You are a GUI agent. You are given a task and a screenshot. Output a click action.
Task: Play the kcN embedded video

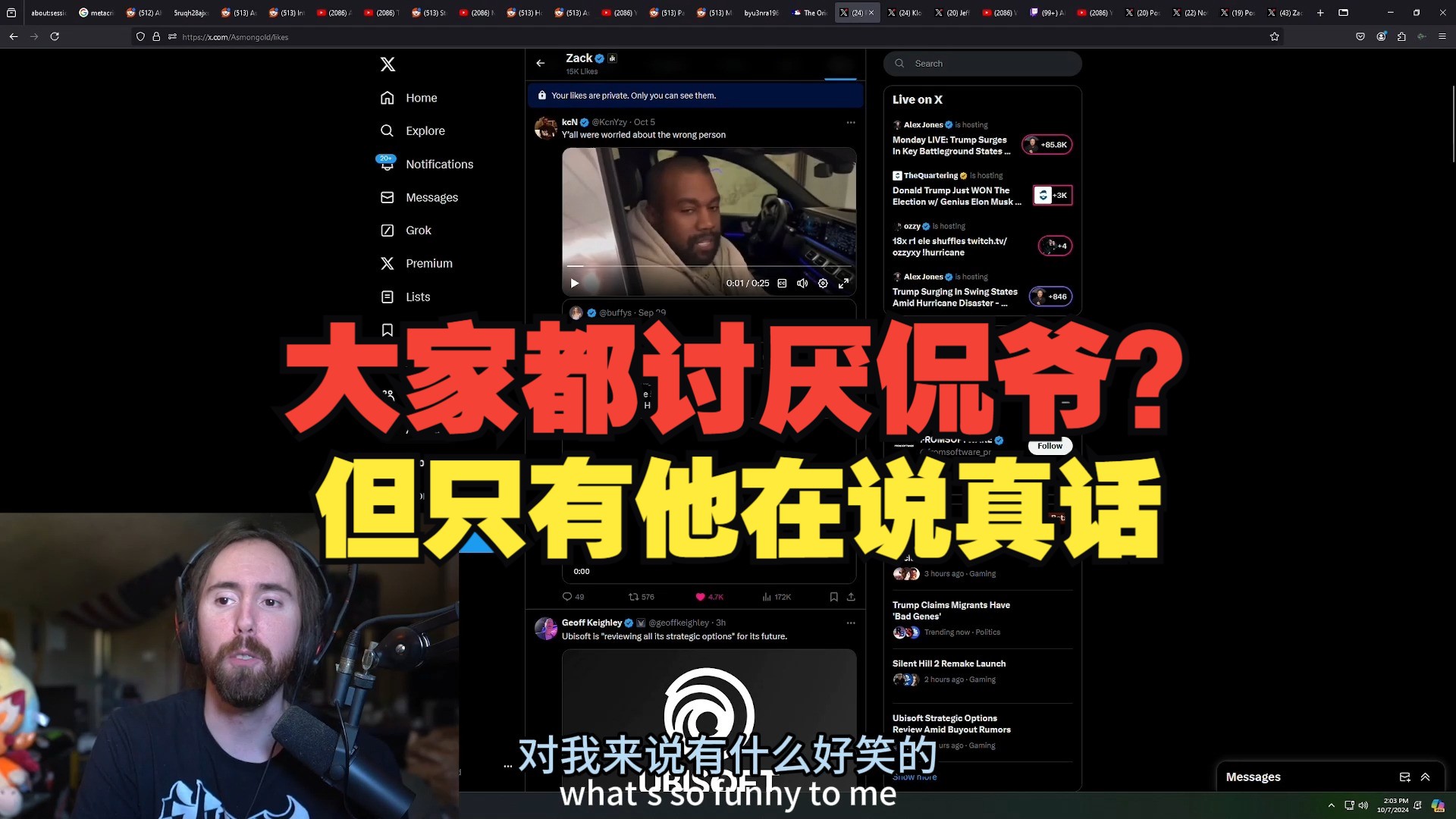pyautogui.click(x=575, y=282)
